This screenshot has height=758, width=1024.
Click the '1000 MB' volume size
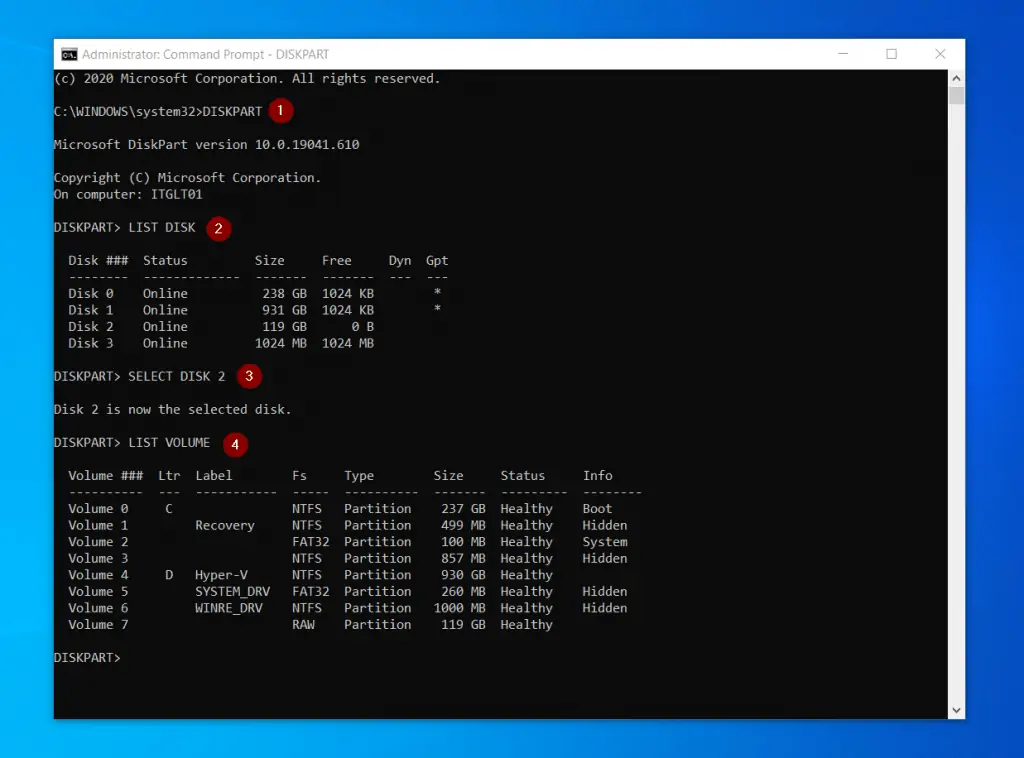click(460, 608)
